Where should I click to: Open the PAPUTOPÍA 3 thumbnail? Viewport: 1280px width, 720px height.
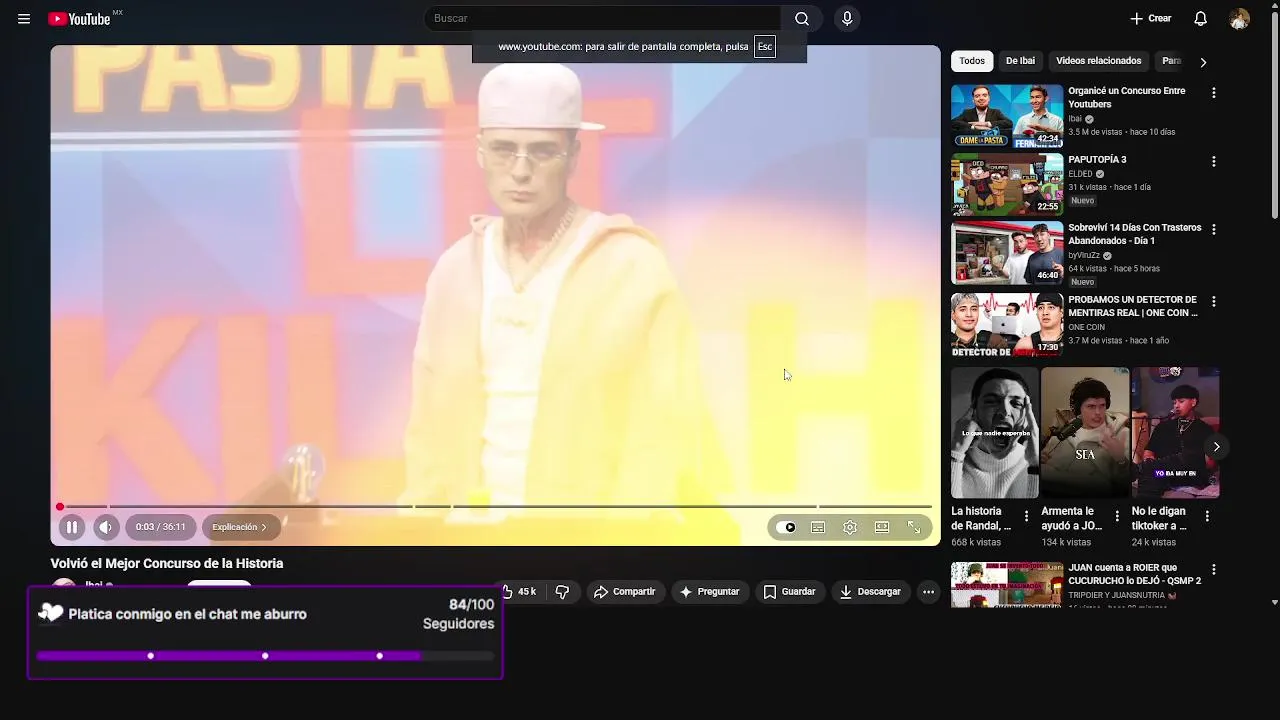click(1007, 184)
